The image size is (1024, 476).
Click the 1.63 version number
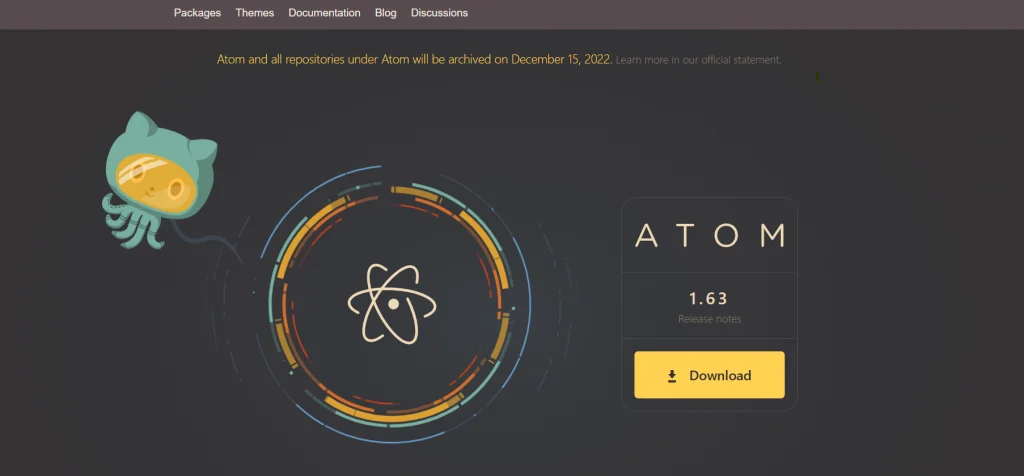click(x=709, y=298)
